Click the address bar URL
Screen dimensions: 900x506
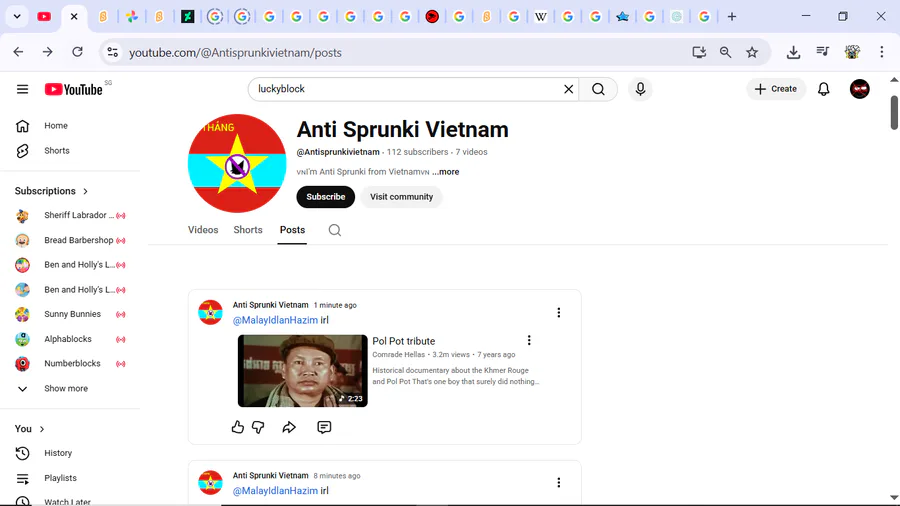pyautogui.click(x=235, y=53)
